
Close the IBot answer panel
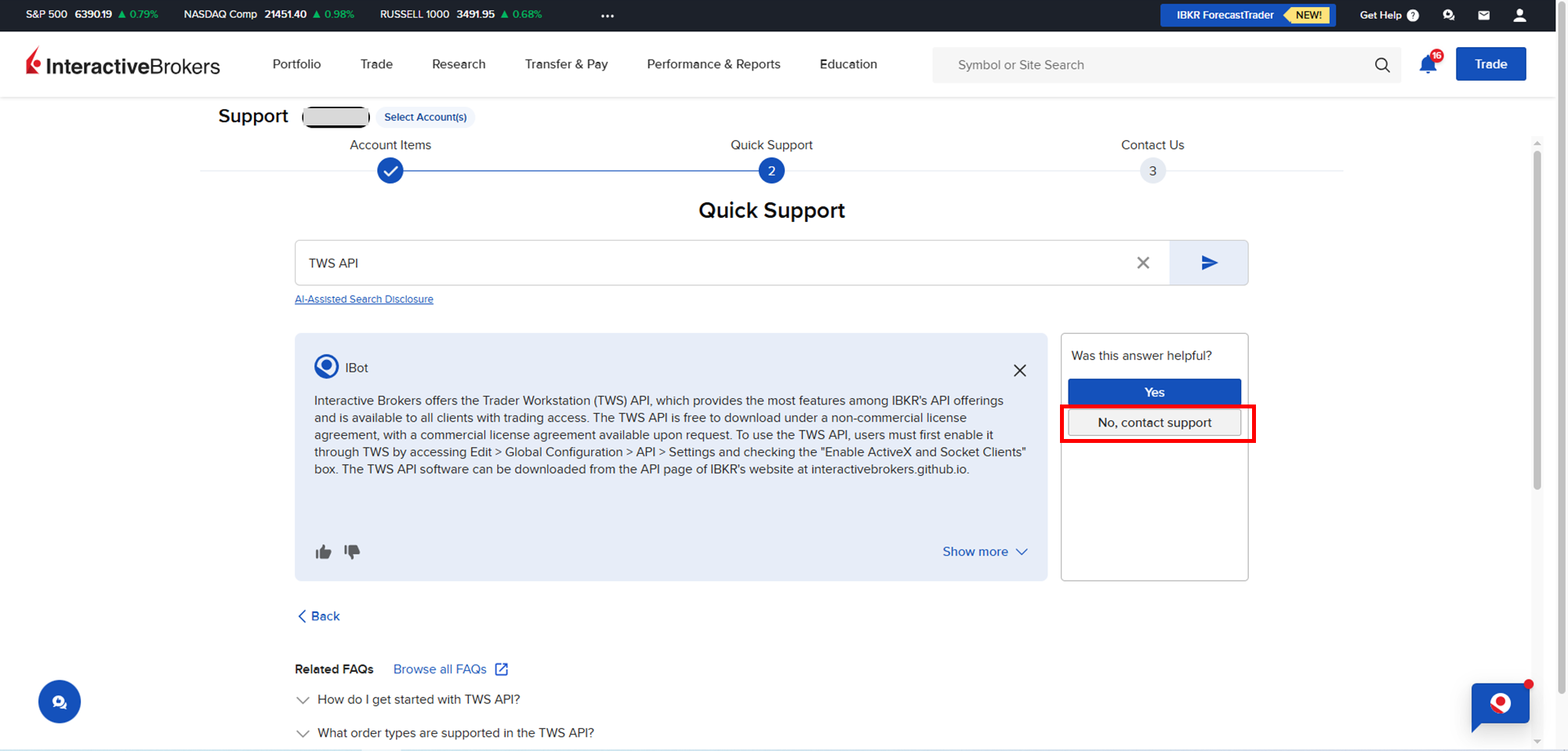click(x=1019, y=371)
